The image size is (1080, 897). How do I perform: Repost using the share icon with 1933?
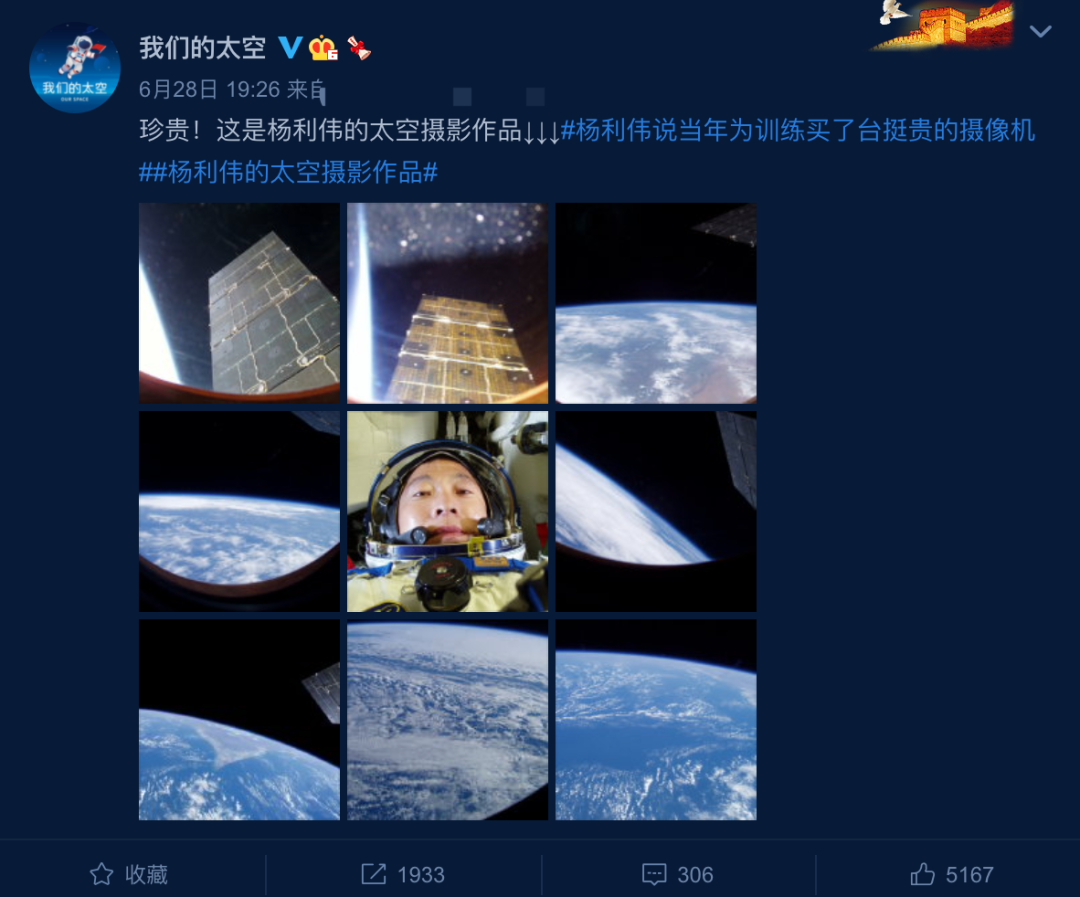[403, 874]
